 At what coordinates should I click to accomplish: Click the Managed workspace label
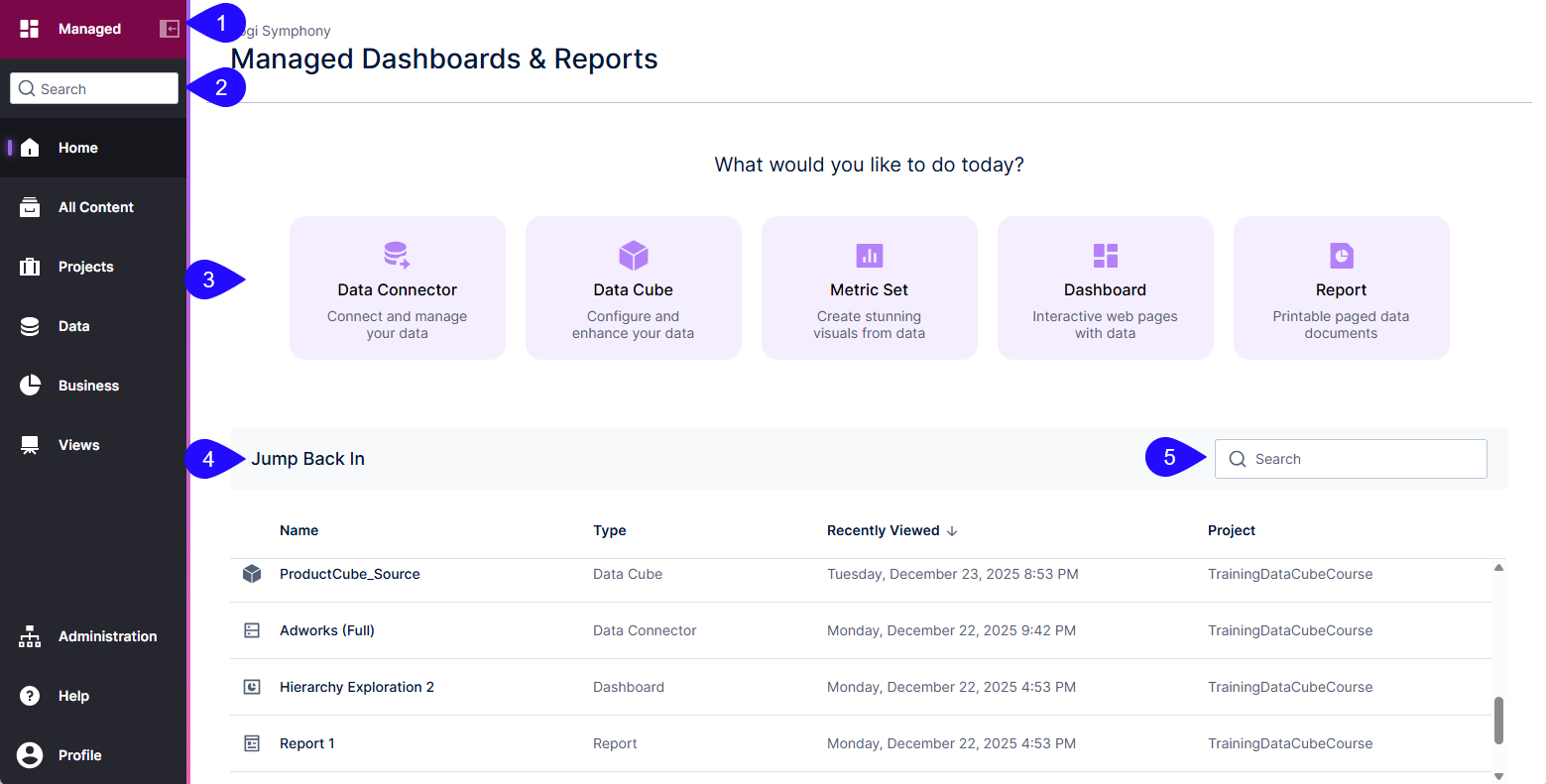[91, 28]
